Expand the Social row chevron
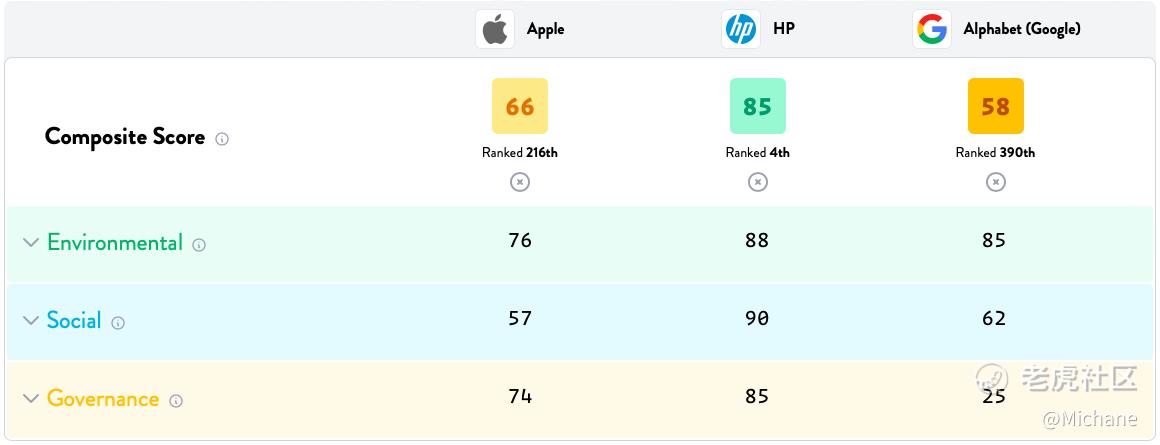Image resolution: width=1160 pixels, height=445 pixels. pos(30,320)
